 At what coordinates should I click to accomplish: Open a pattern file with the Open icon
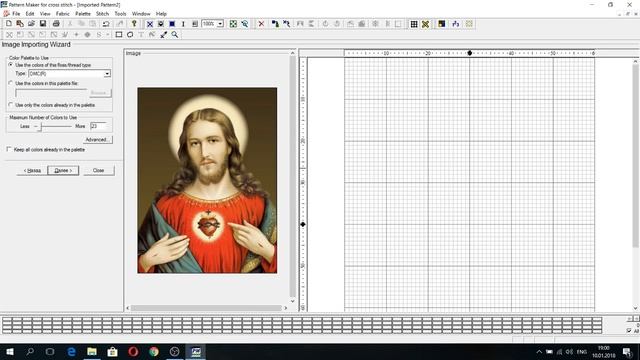click(31, 24)
